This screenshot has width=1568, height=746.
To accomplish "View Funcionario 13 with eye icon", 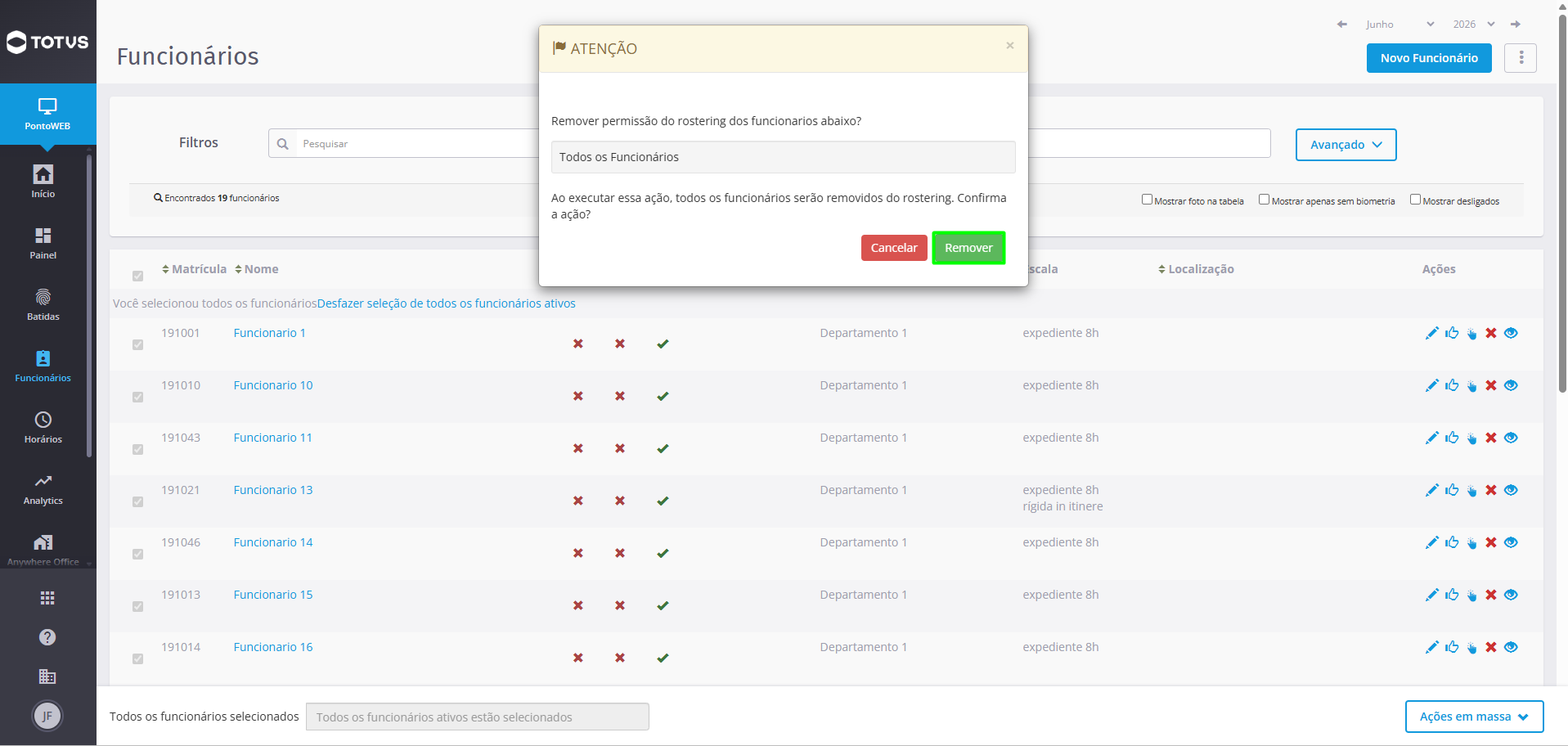I will [1511, 490].
